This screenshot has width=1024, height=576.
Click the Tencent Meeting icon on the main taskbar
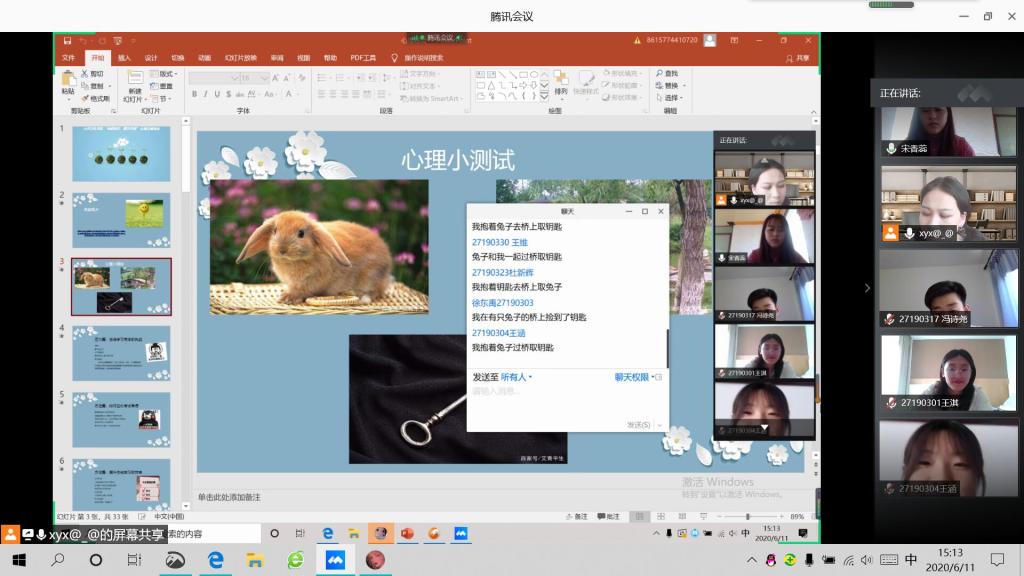(x=335, y=560)
